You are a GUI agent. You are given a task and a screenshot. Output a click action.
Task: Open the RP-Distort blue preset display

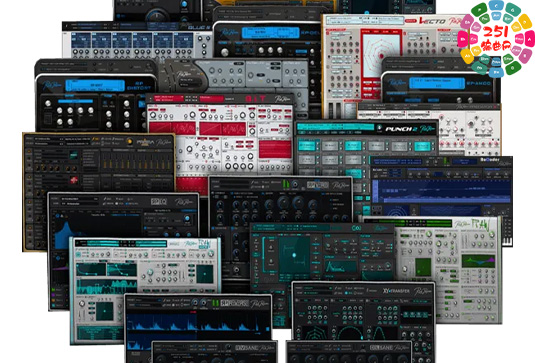(96, 86)
